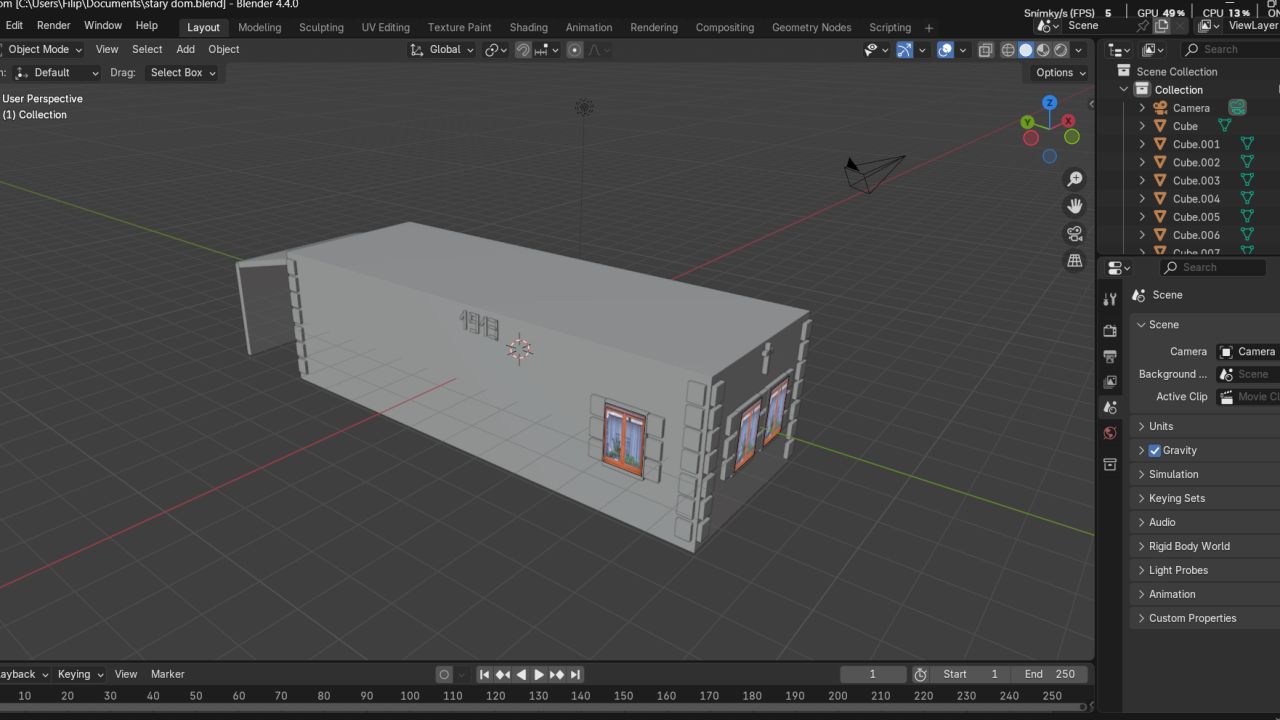Switch to the UV Editing workspace tab
The image size is (1280, 720).
pos(386,27)
